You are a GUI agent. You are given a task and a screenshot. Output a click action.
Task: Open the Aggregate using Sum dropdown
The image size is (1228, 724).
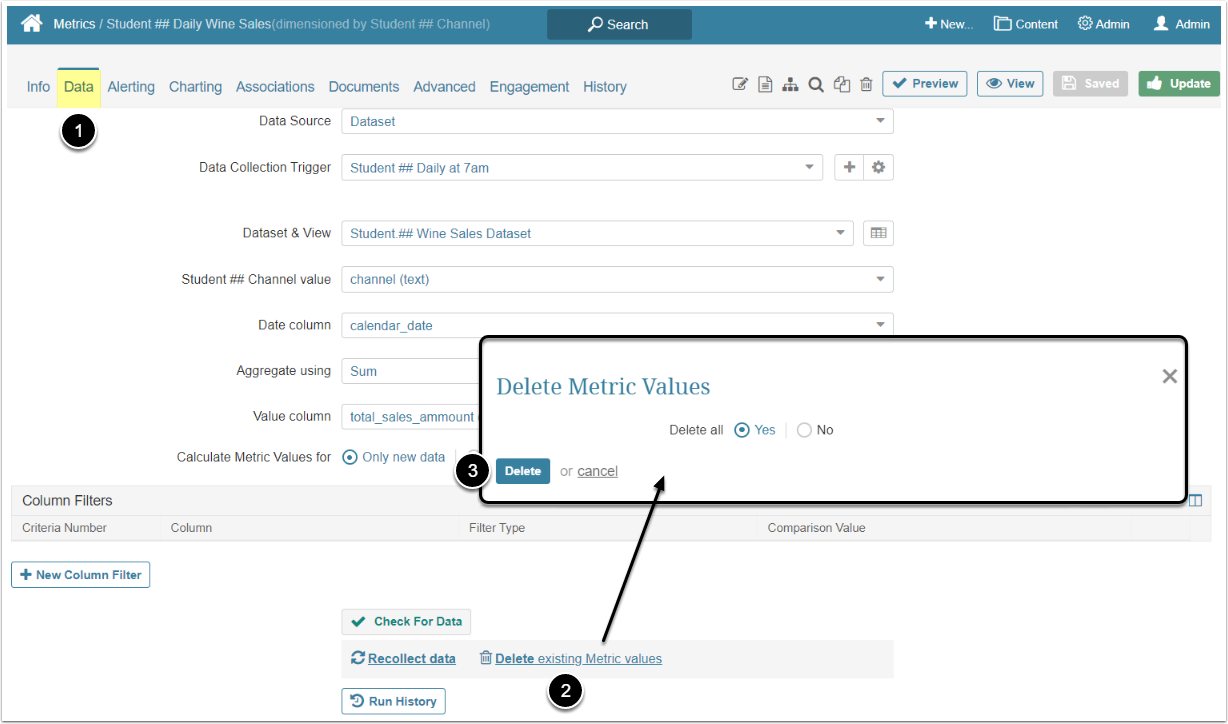tap(411, 371)
